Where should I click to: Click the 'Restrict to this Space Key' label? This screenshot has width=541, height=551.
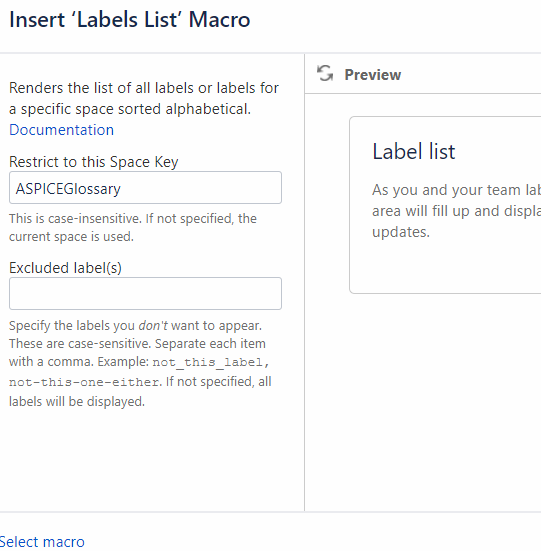pyautogui.click(x=93, y=162)
